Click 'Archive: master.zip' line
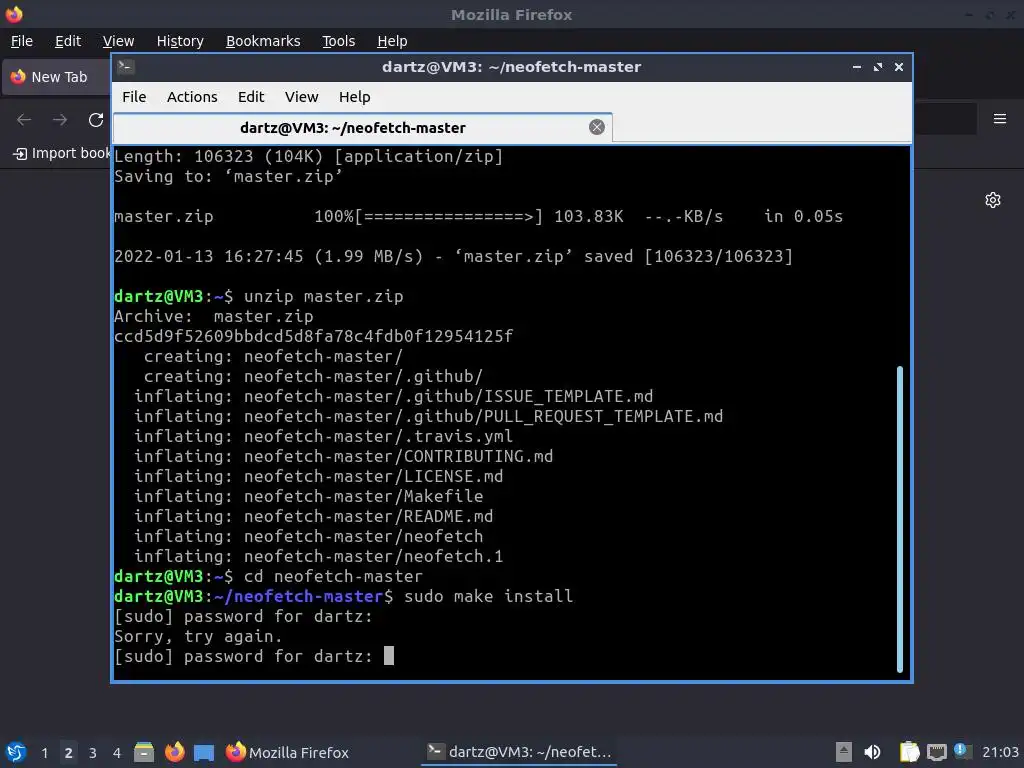This screenshot has height=768, width=1024. point(214,317)
